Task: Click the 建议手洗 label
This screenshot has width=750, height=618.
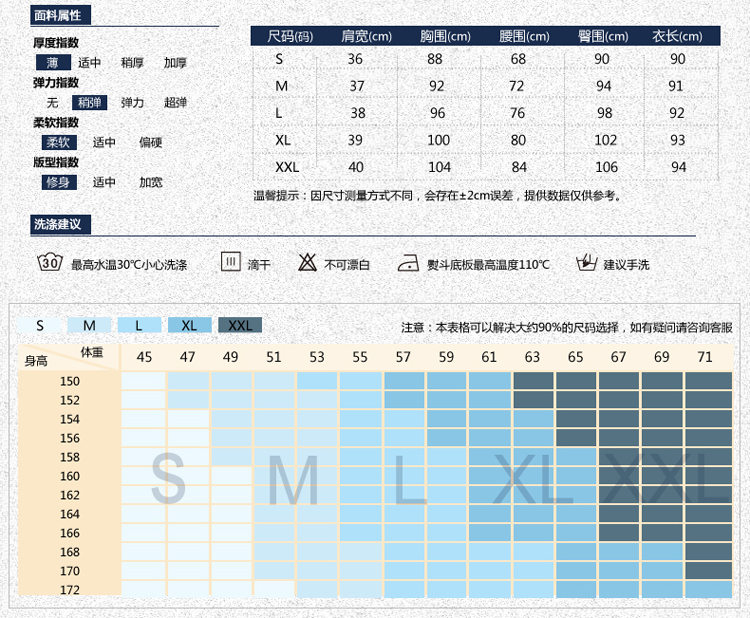Action: 626,265
